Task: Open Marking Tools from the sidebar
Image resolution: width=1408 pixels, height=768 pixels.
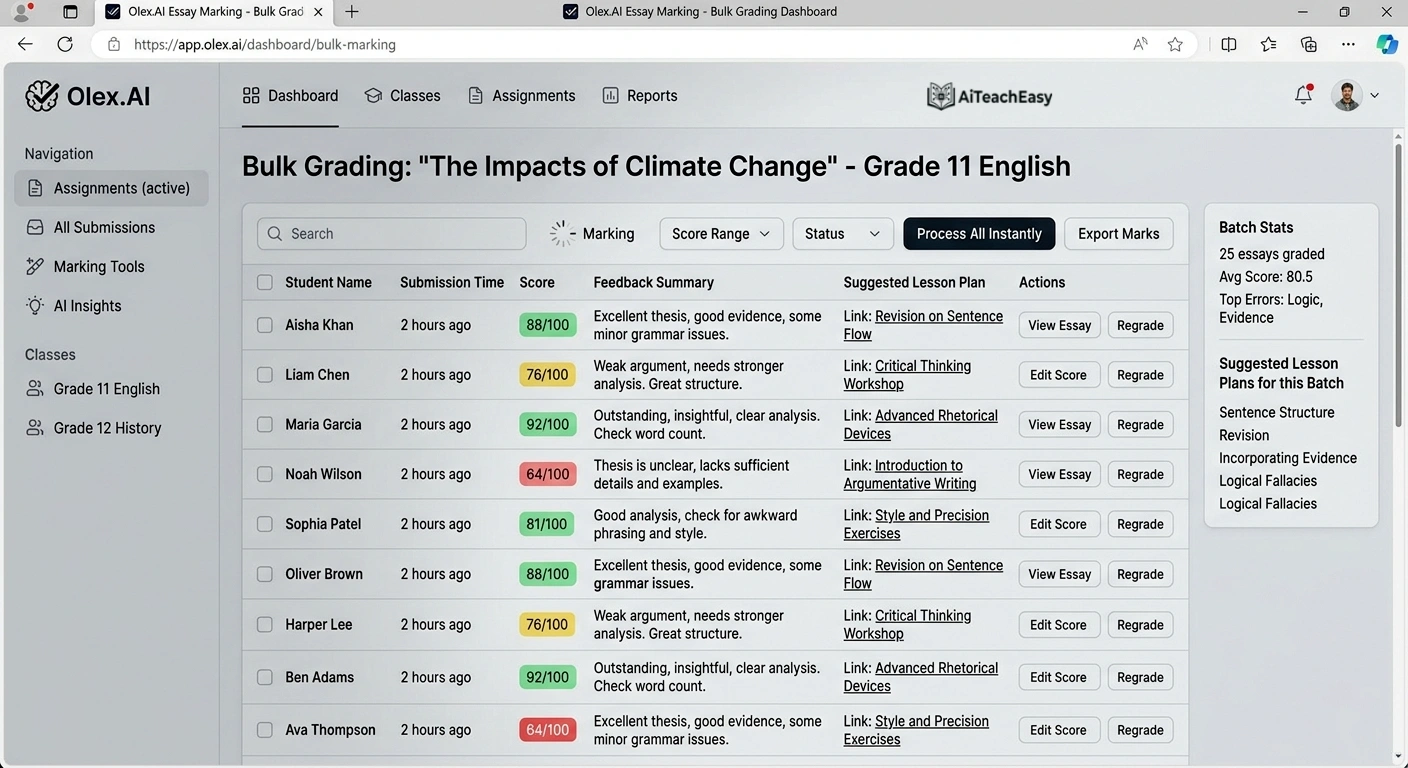Action: 97,266
